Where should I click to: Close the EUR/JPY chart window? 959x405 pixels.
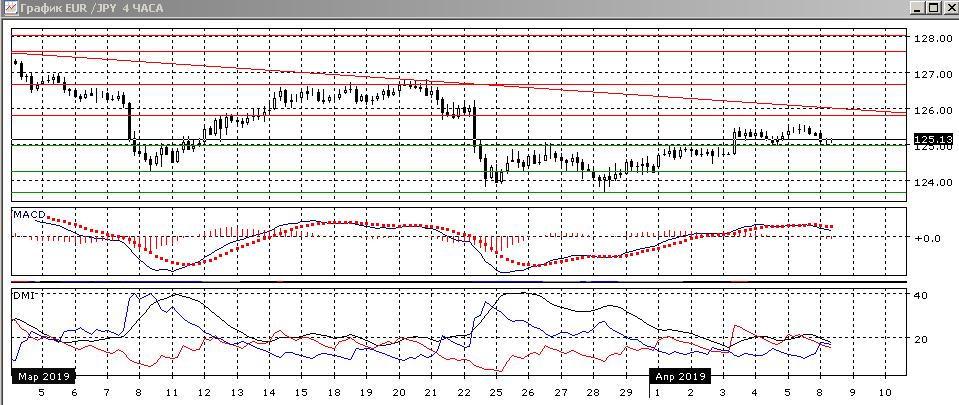click(949, 8)
